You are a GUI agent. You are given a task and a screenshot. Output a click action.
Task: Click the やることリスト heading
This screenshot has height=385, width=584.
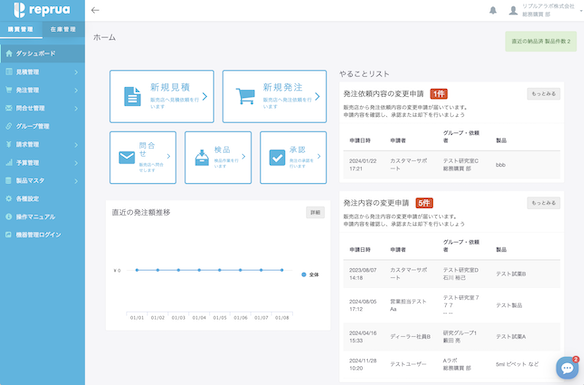coord(364,74)
